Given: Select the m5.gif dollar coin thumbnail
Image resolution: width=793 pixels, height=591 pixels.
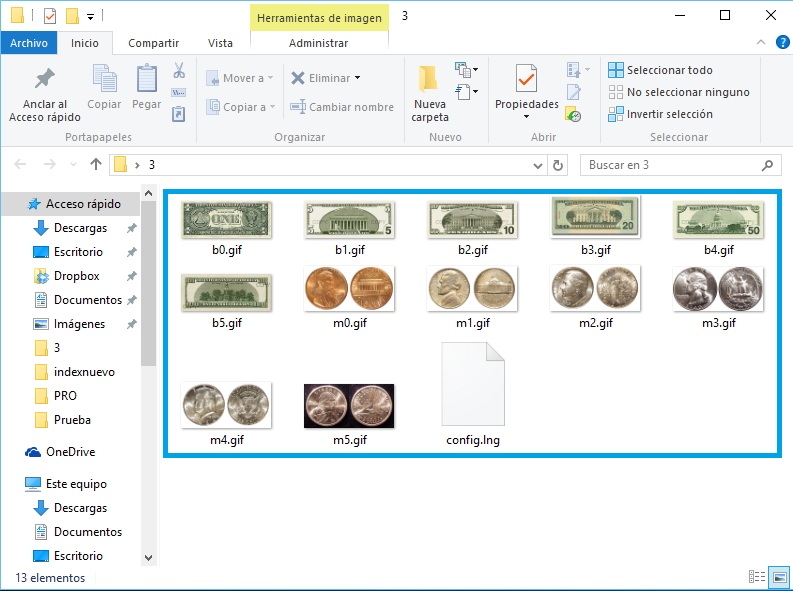Looking at the screenshot, I should pyautogui.click(x=349, y=405).
